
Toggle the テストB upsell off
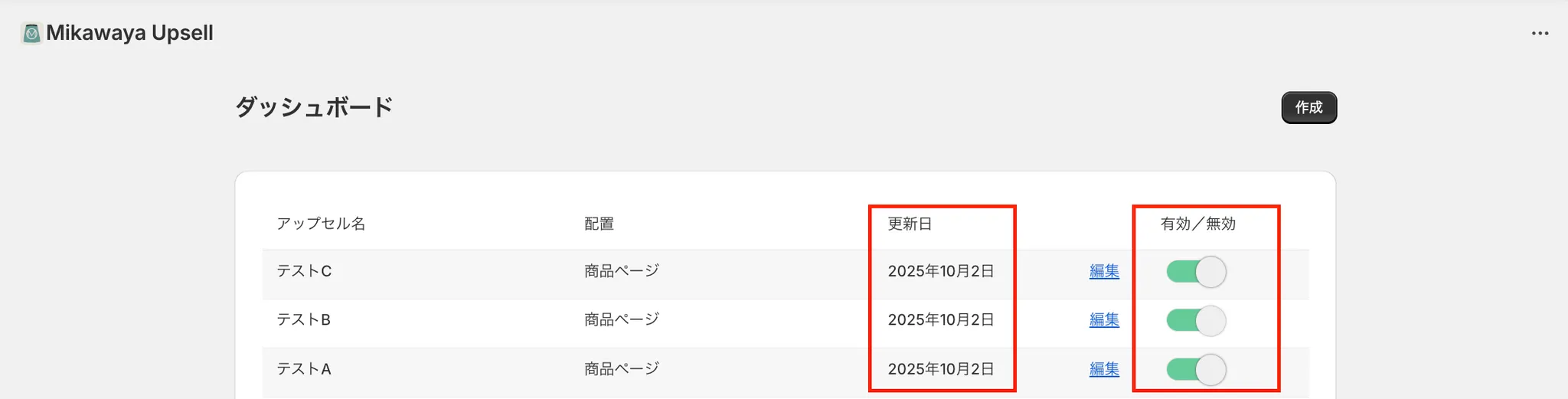point(1196,321)
